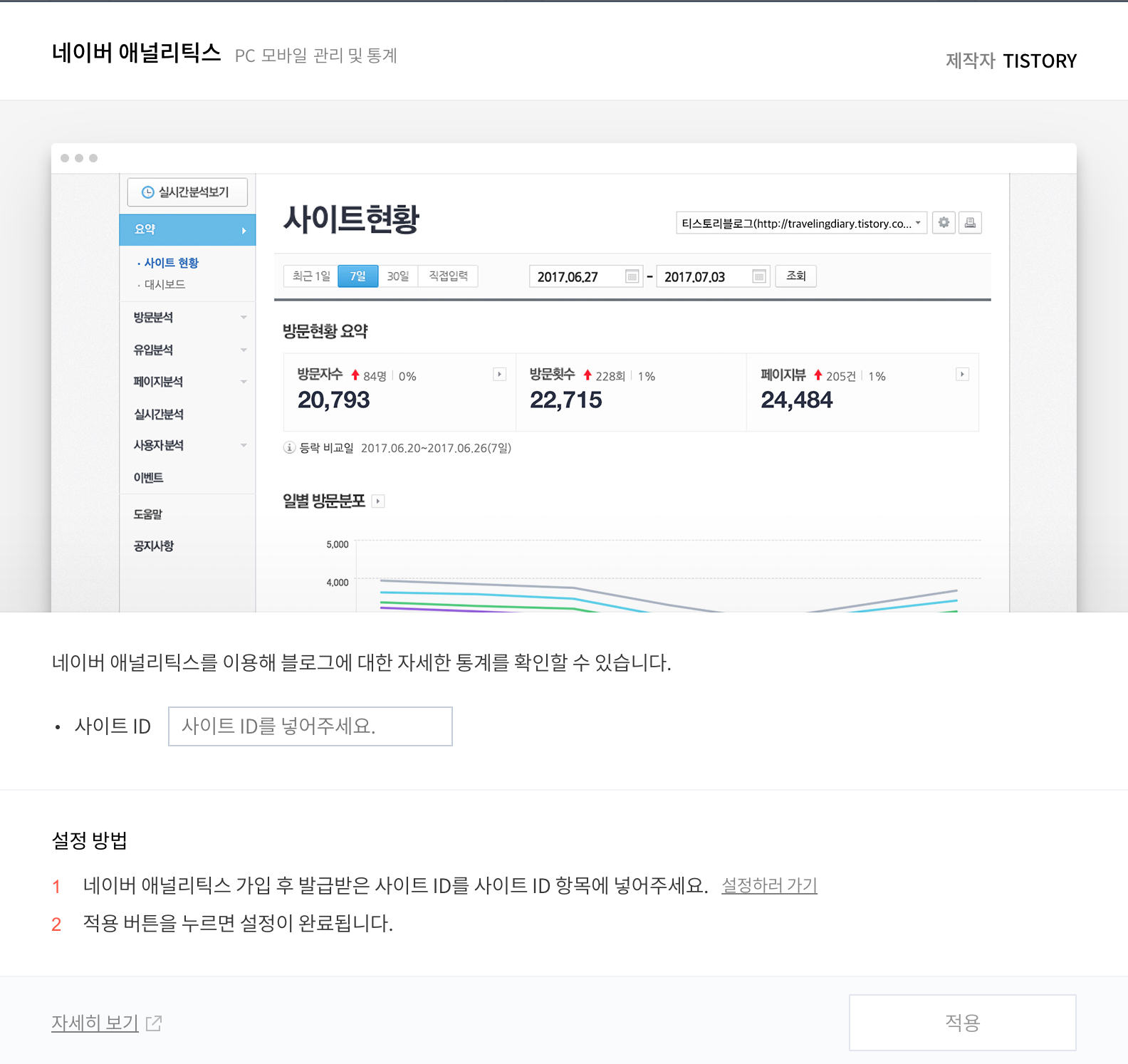Open 공지사항 in the sidebar
The image size is (1128, 1064).
[154, 546]
